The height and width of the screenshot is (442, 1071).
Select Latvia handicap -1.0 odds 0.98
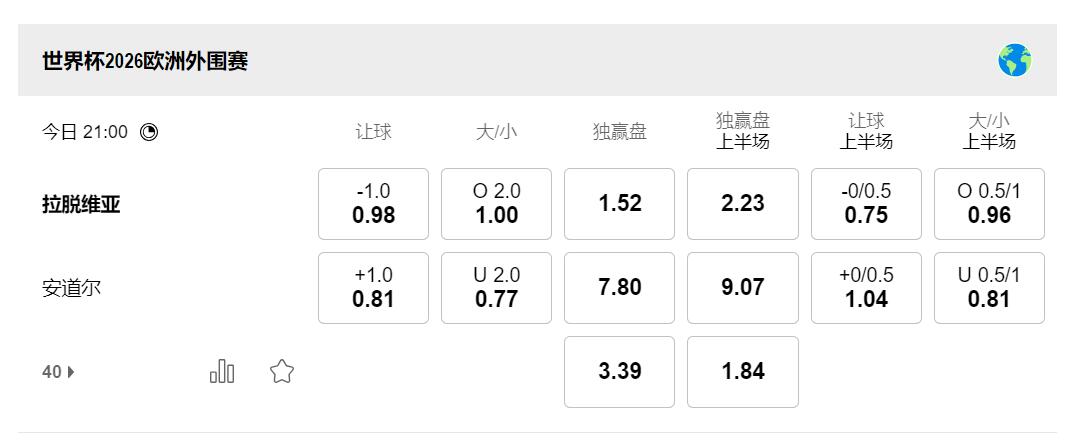pos(373,204)
